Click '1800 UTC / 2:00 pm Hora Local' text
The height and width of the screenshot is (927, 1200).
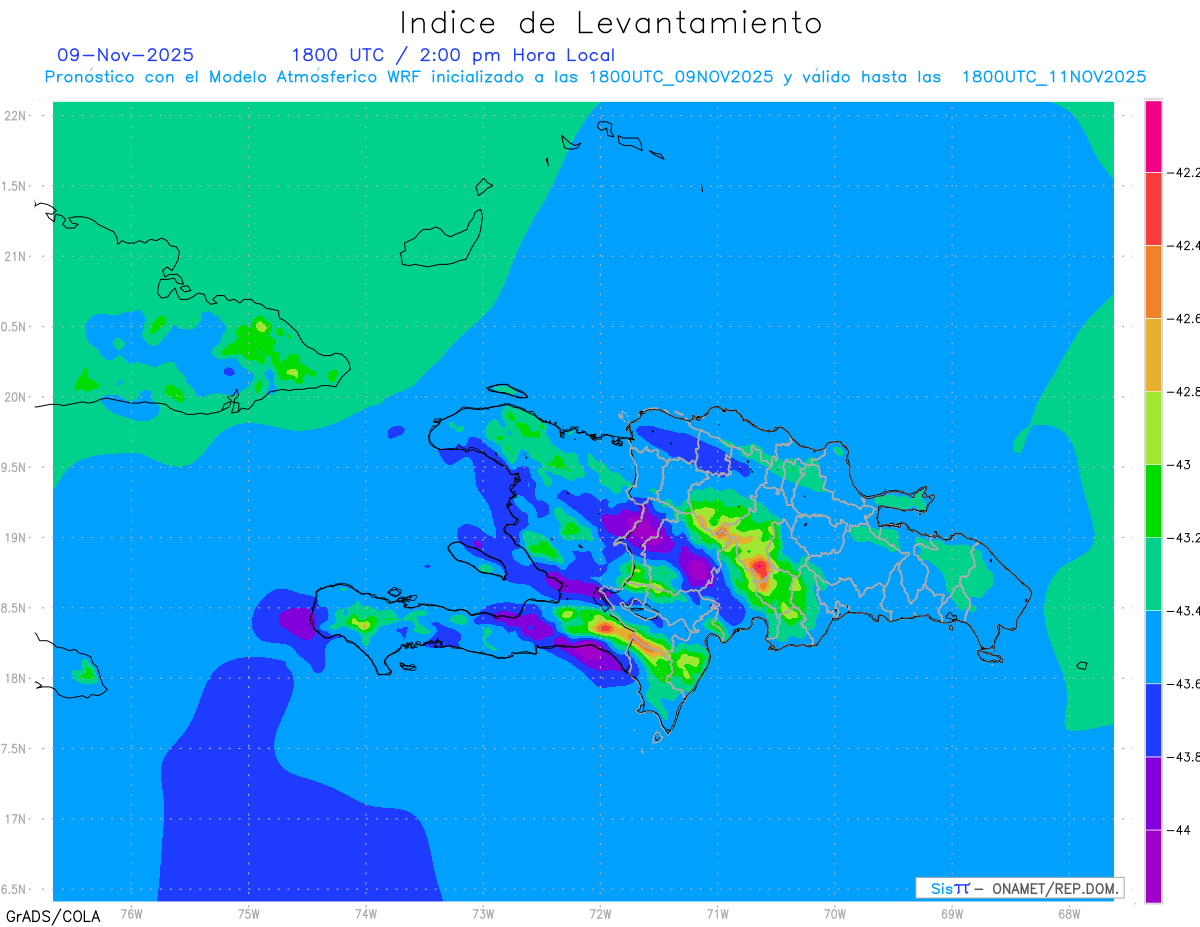point(453,55)
